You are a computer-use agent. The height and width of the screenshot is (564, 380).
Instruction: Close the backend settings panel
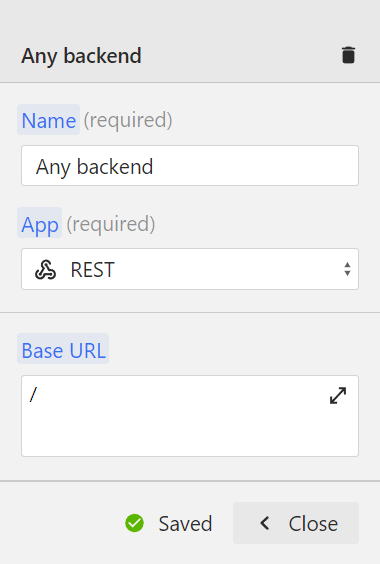pyautogui.click(x=296, y=523)
